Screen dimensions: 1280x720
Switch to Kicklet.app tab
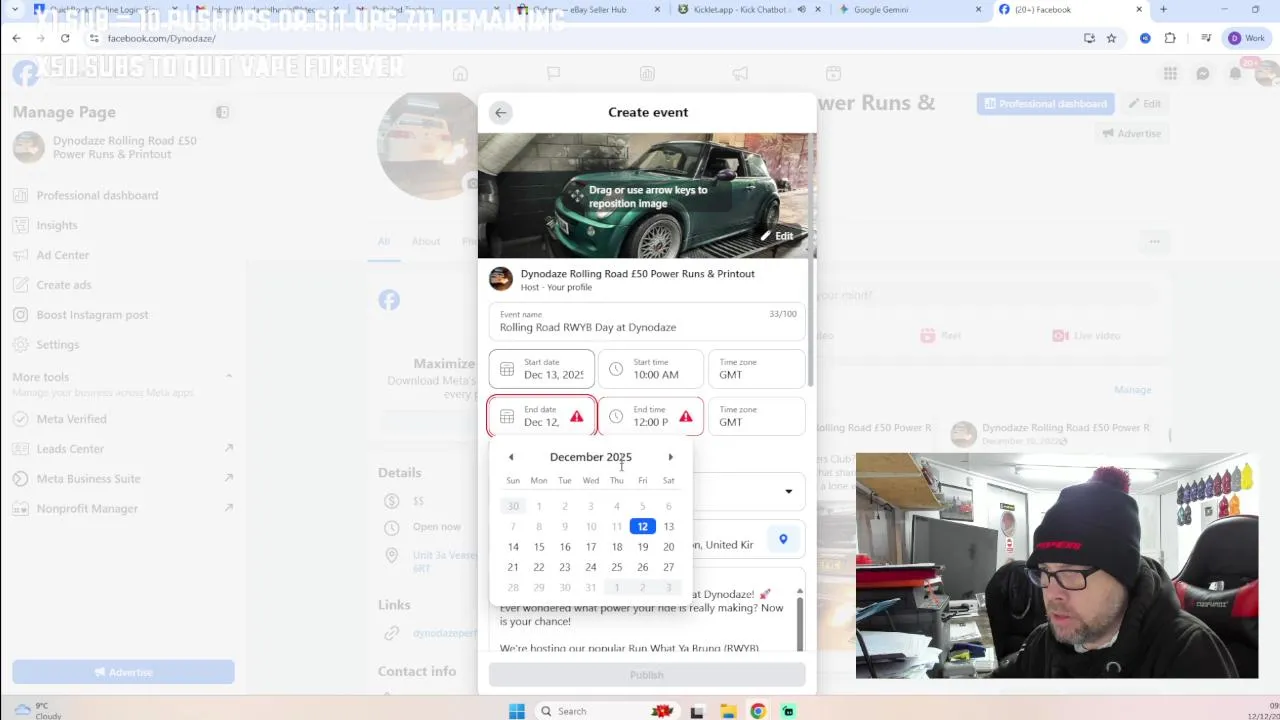pyautogui.click(x=749, y=10)
